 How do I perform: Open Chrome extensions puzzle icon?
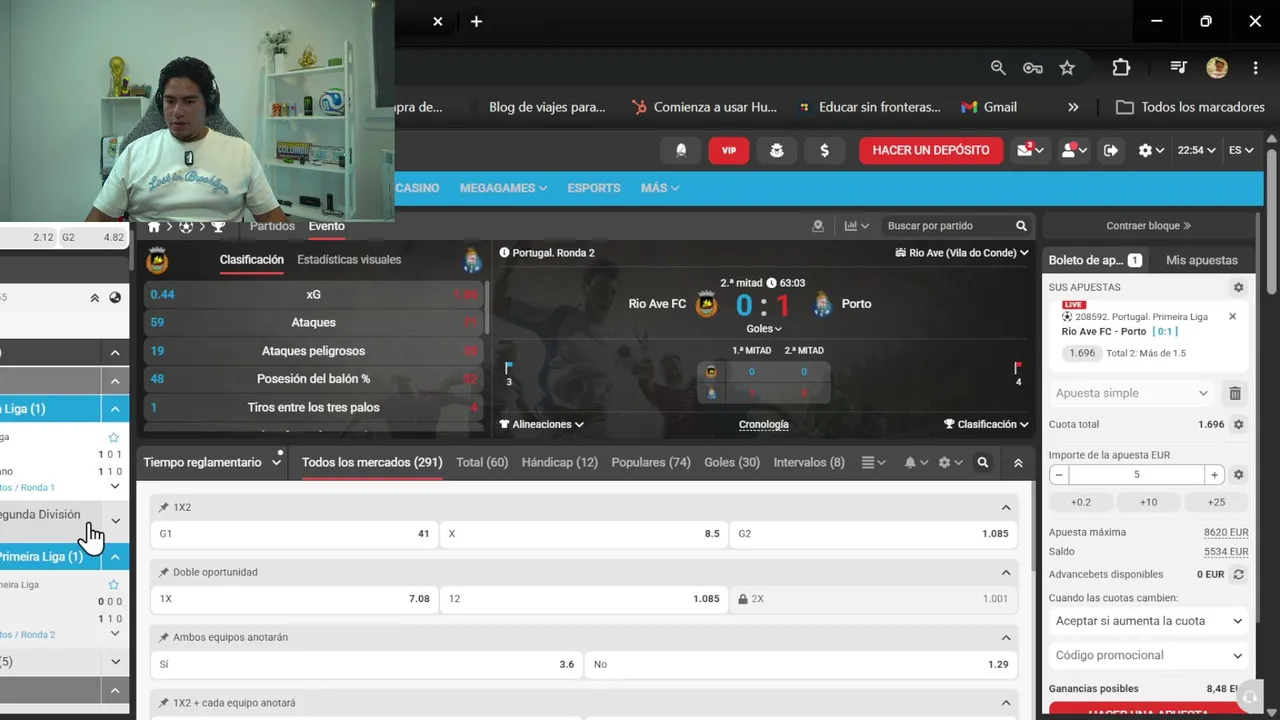pos(1121,68)
